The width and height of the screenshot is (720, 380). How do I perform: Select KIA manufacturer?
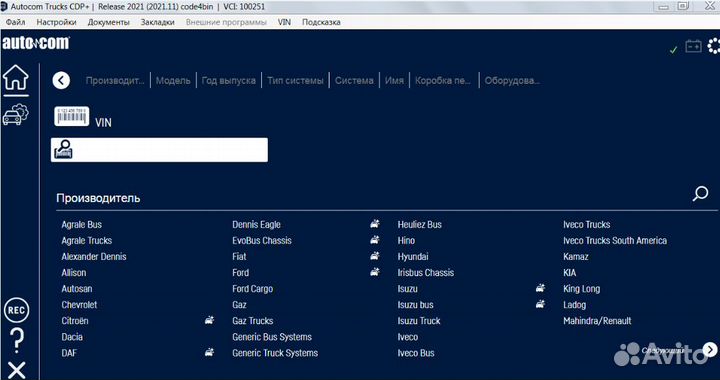point(569,273)
